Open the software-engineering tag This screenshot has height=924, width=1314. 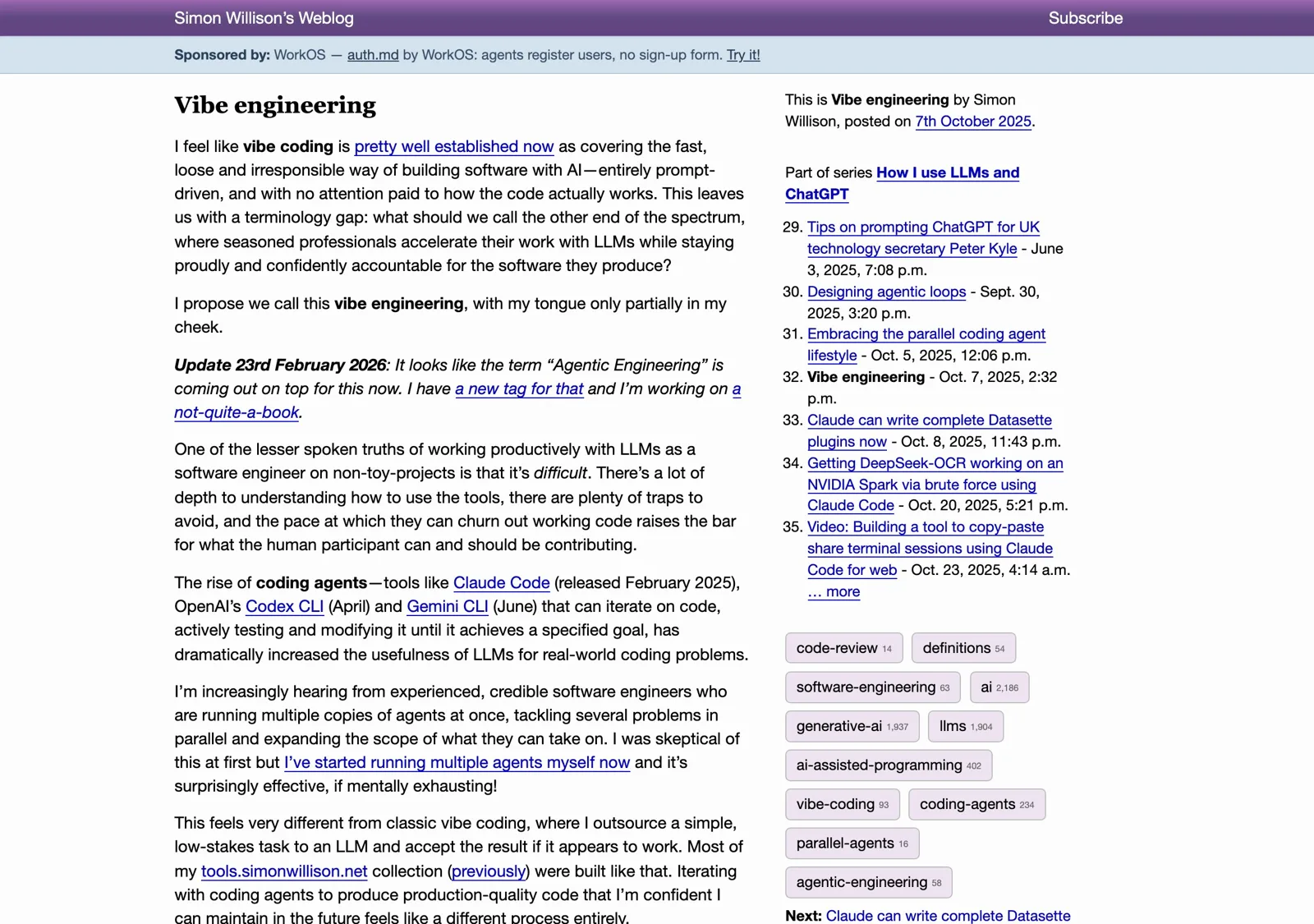[x=873, y=687]
